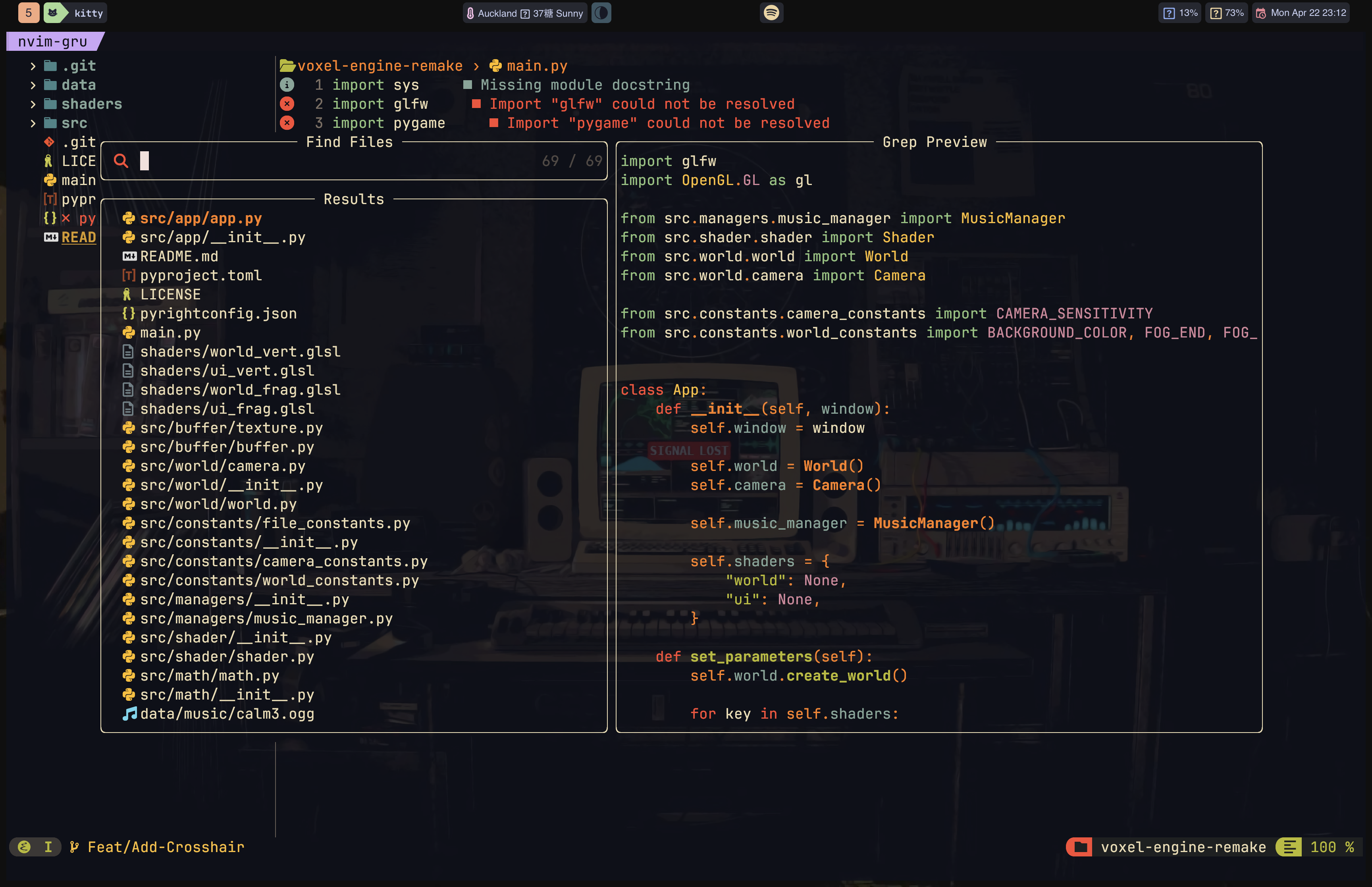Open shaders/world_frag.glsl result entry
This screenshot has height=887, width=1372.
click(240, 390)
